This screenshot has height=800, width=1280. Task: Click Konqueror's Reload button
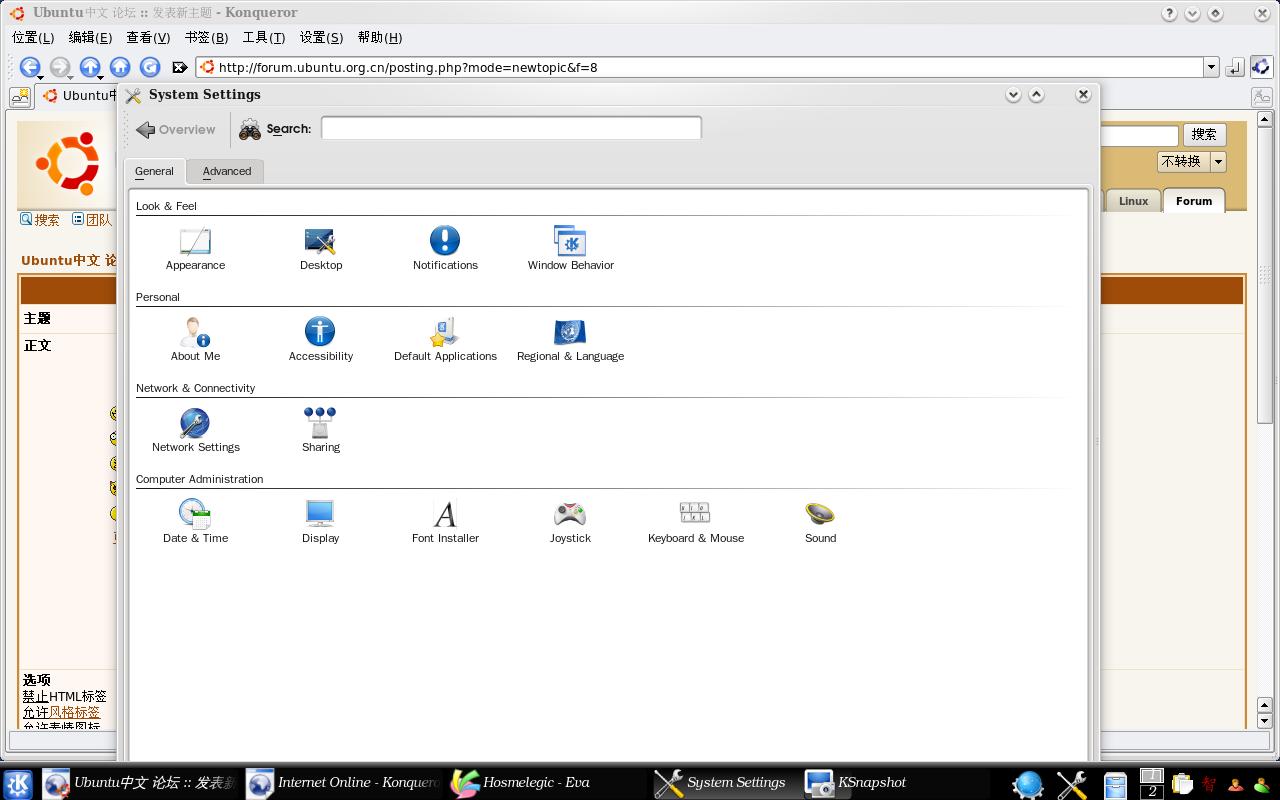(150, 67)
